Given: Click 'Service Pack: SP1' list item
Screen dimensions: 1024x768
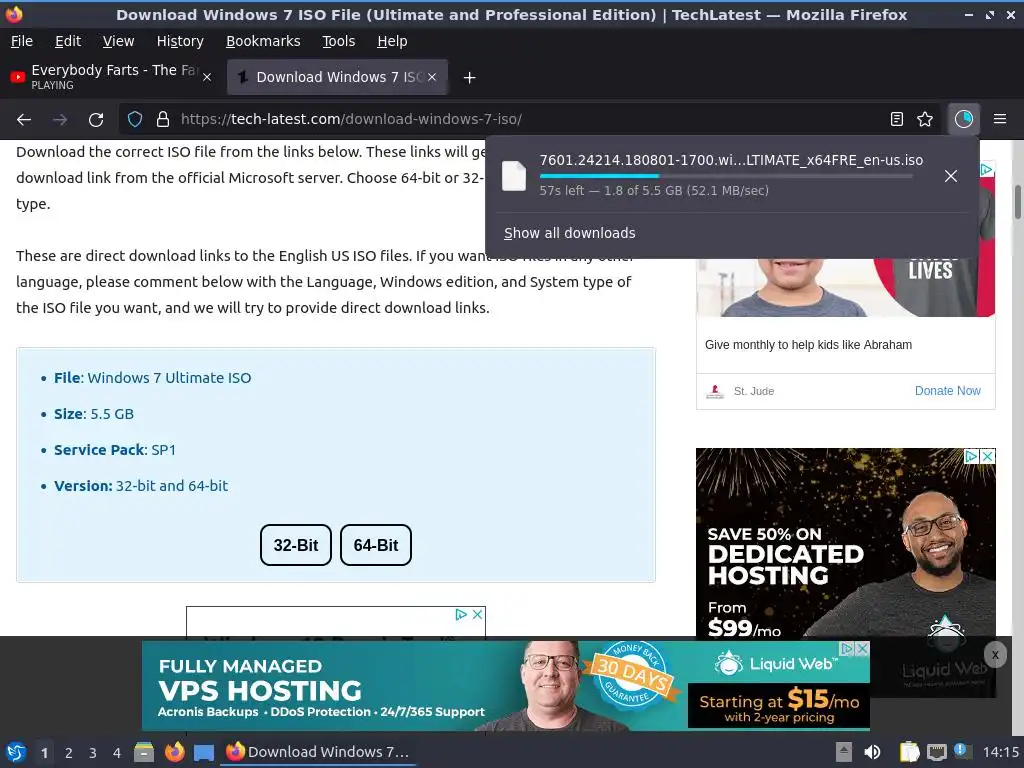Looking at the screenshot, I should (x=114, y=450).
